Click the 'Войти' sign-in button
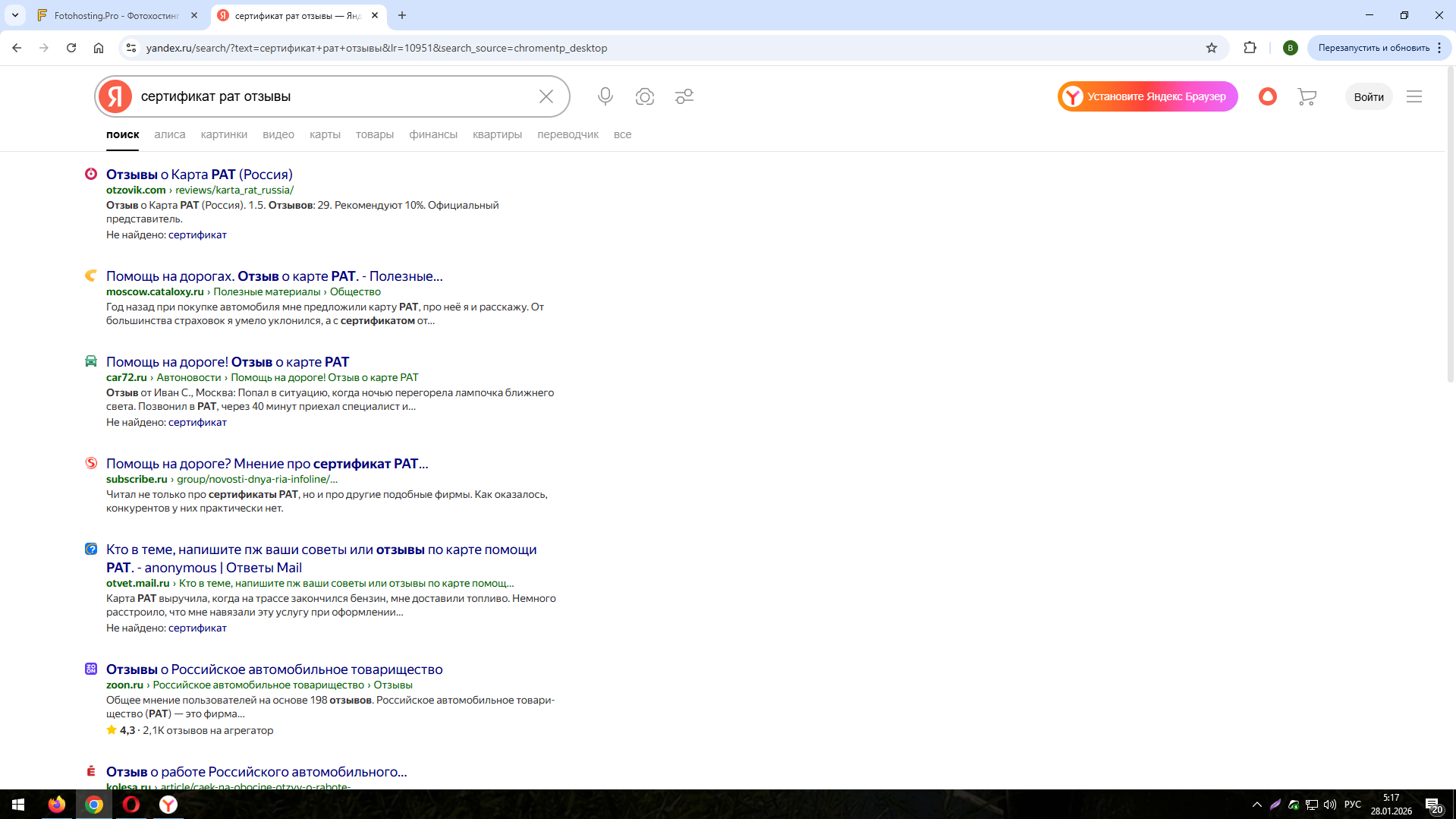Viewport: 1456px width, 819px height. coord(1369,96)
